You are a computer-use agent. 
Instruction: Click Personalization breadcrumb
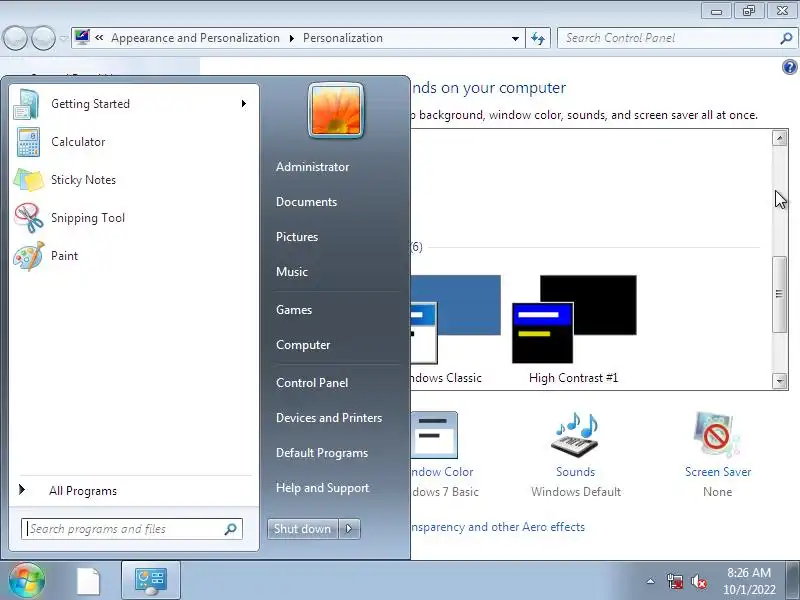pyautogui.click(x=343, y=38)
